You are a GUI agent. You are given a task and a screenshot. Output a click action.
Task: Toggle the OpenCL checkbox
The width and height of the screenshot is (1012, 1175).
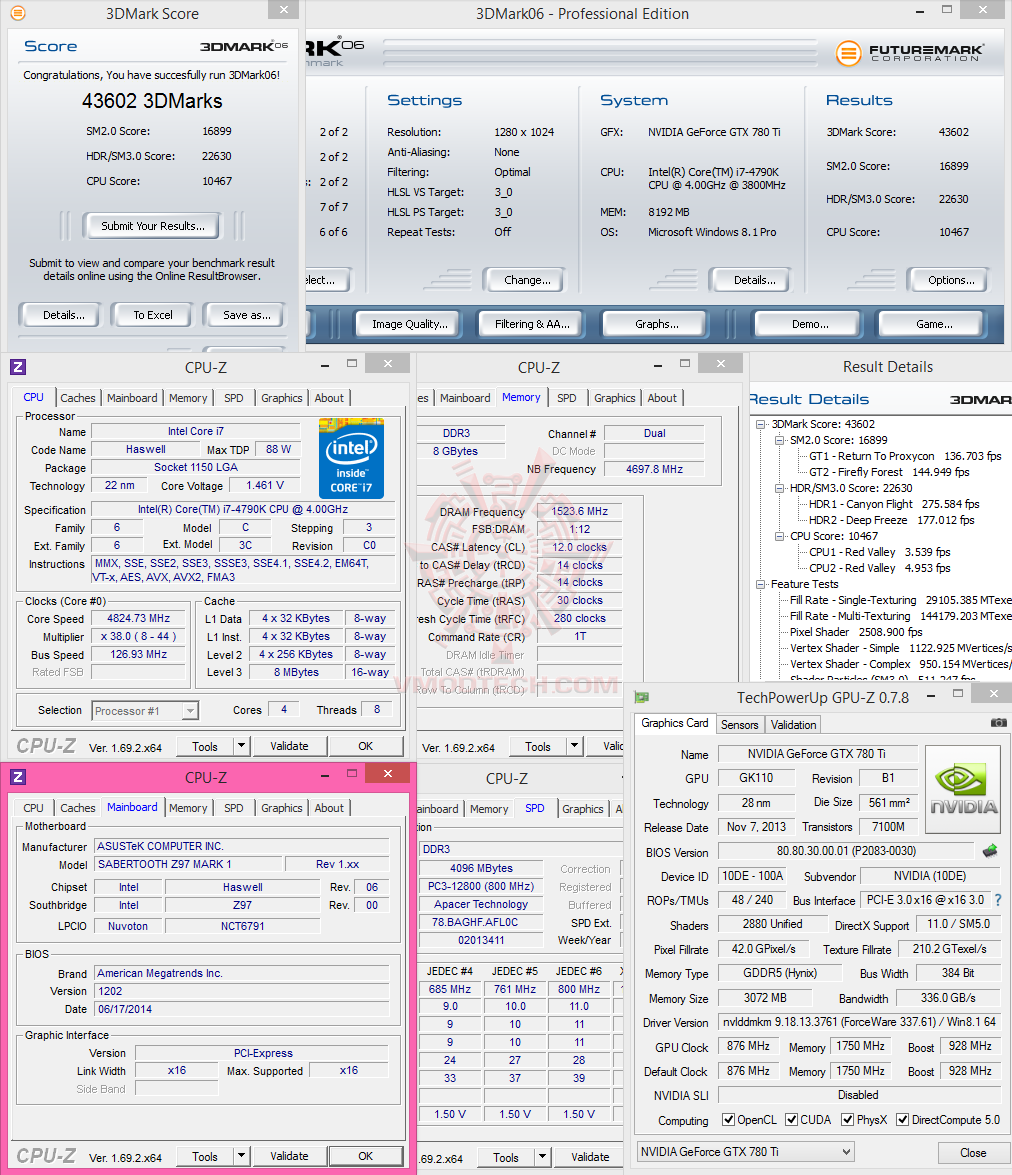(728, 1120)
